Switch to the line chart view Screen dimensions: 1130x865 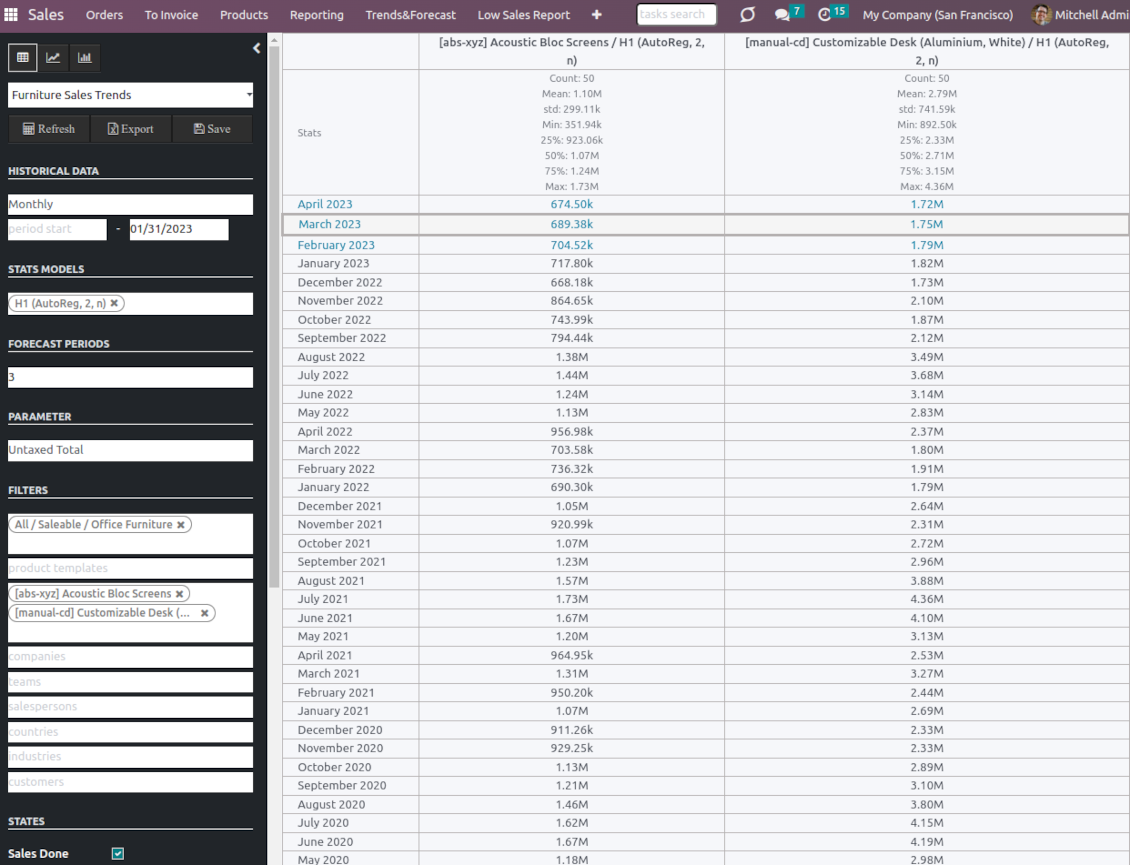pos(53,57)
